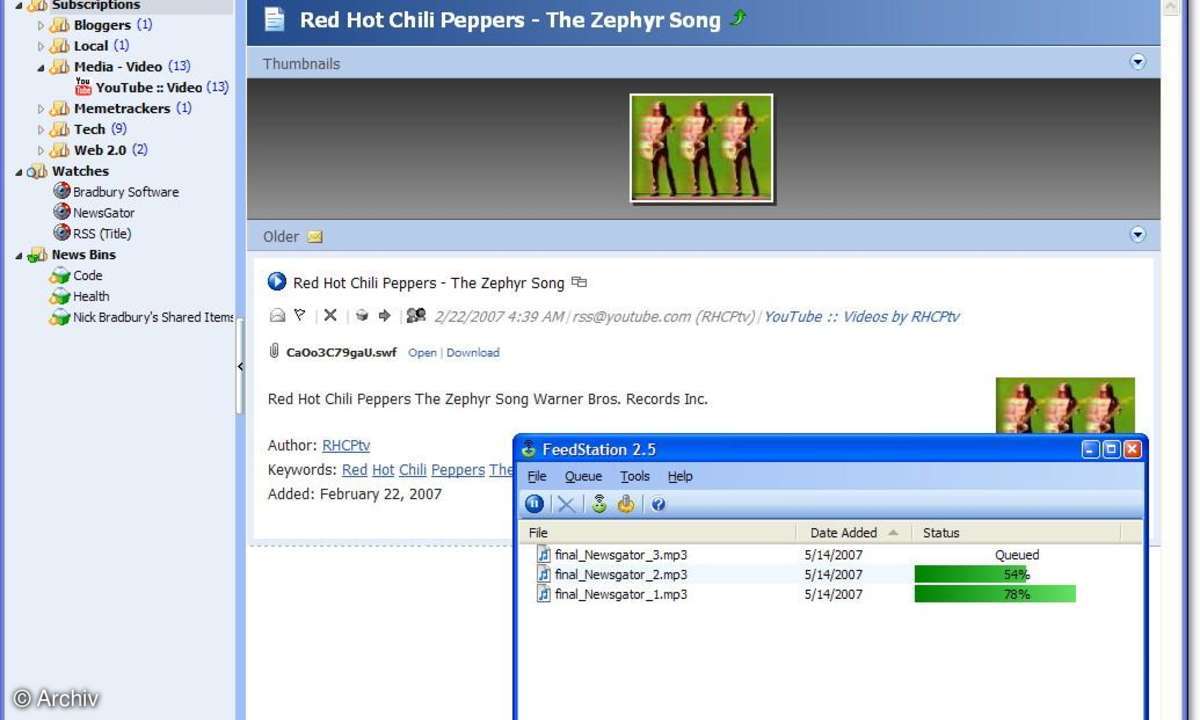
Task: Sort FeedStation list by Date Added column
Action: pos(854,533)
